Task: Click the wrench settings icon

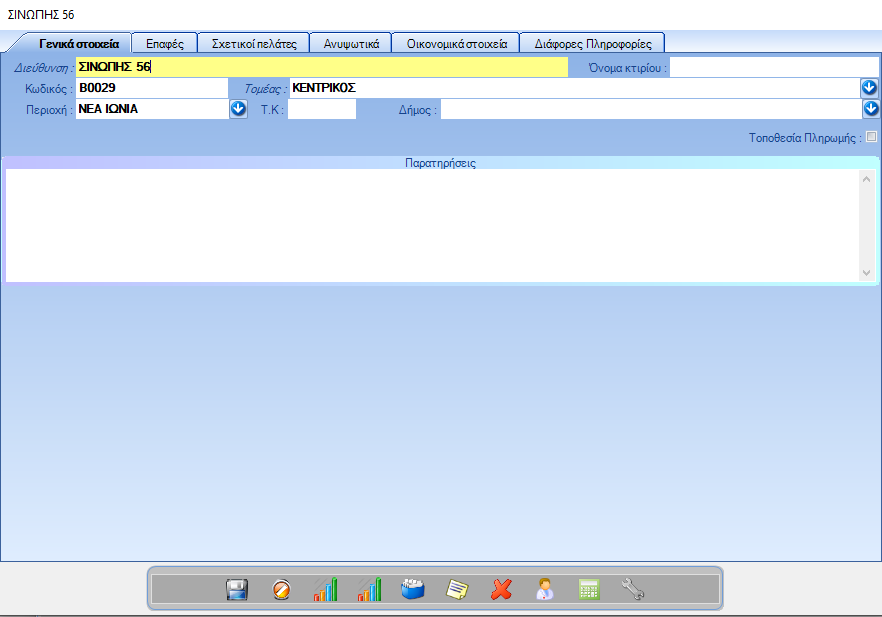Action: tap(633, 590)
